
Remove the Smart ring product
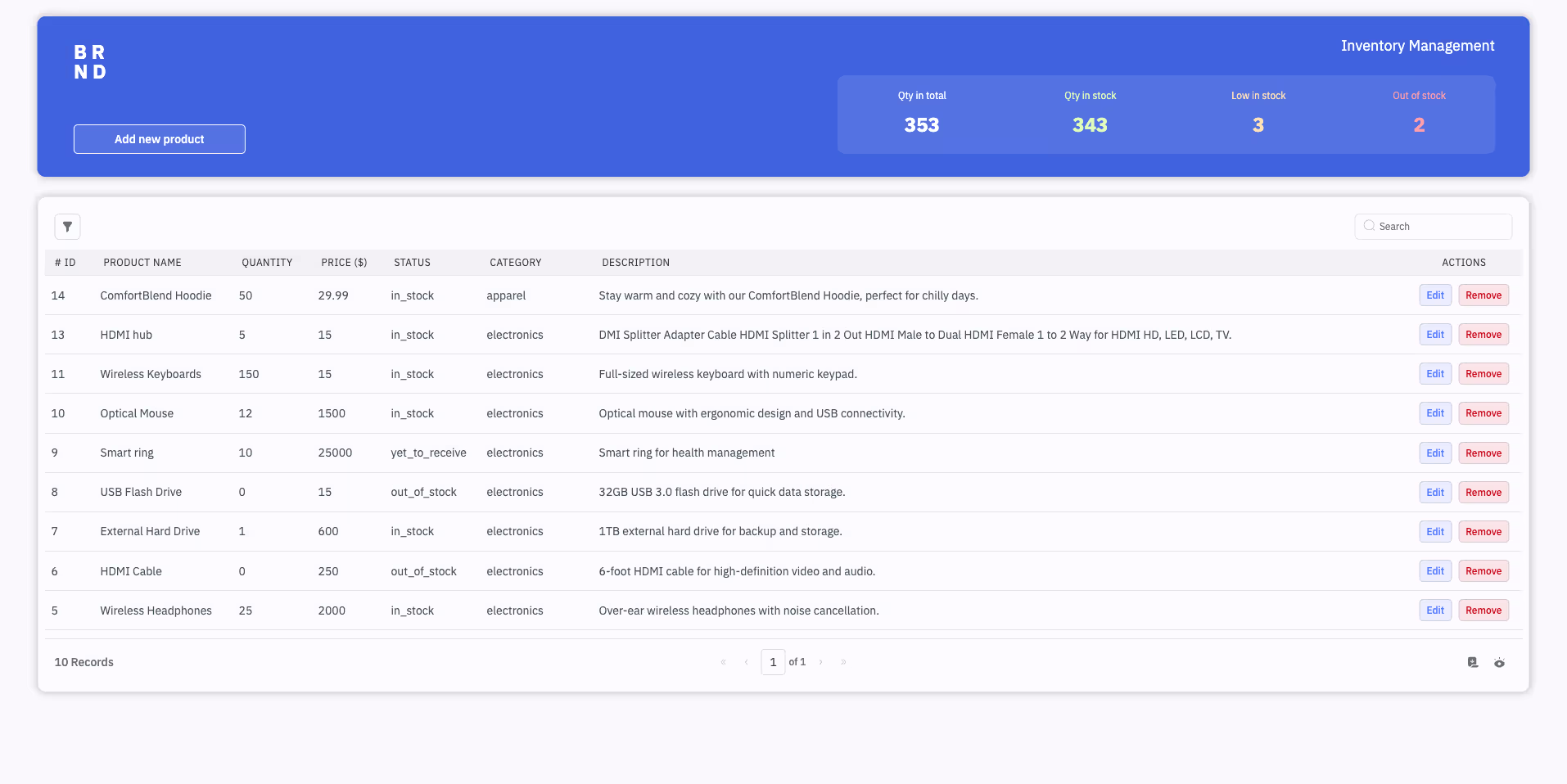tap(1483, 453)
